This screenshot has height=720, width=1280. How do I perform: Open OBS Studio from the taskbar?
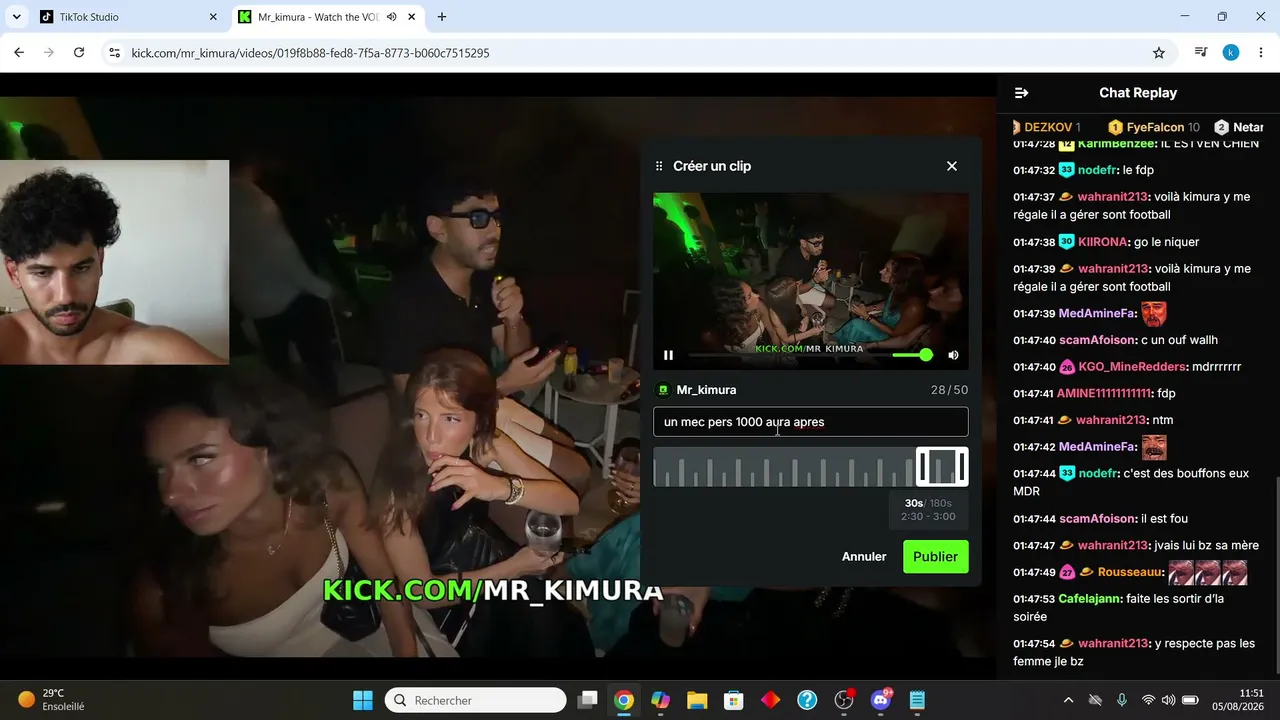point(844,700)
